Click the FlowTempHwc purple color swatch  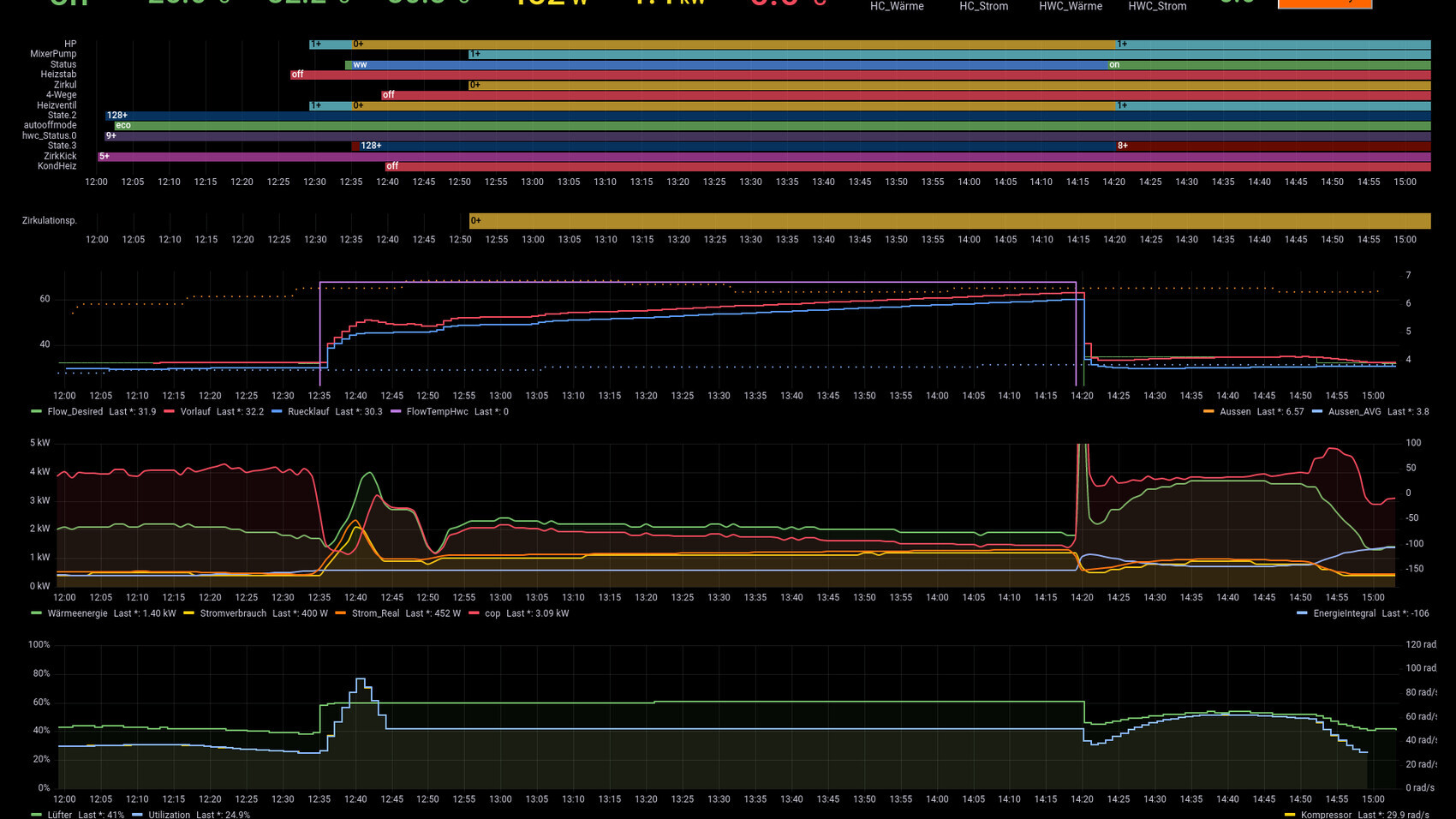point(396,412)
